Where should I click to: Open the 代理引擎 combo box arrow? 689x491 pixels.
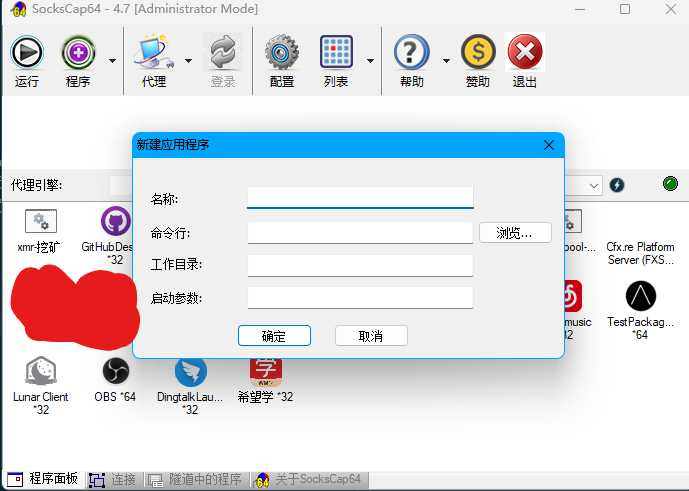[x=594, y=185]
